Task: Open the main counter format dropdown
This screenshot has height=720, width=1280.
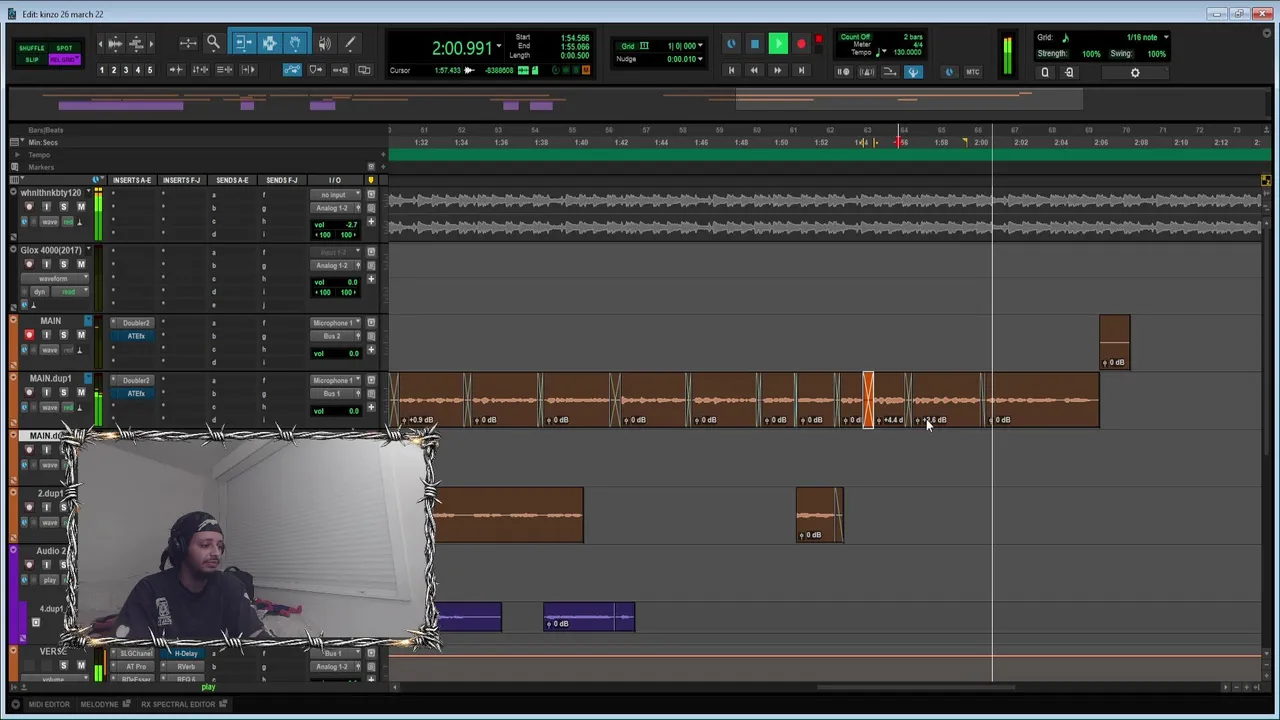Action: pyautogui.click(x=499, y=46)
